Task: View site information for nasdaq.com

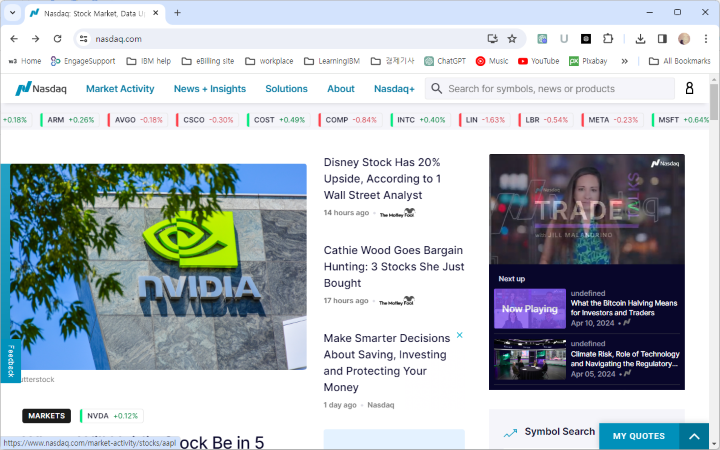Action: pos(83,39)
